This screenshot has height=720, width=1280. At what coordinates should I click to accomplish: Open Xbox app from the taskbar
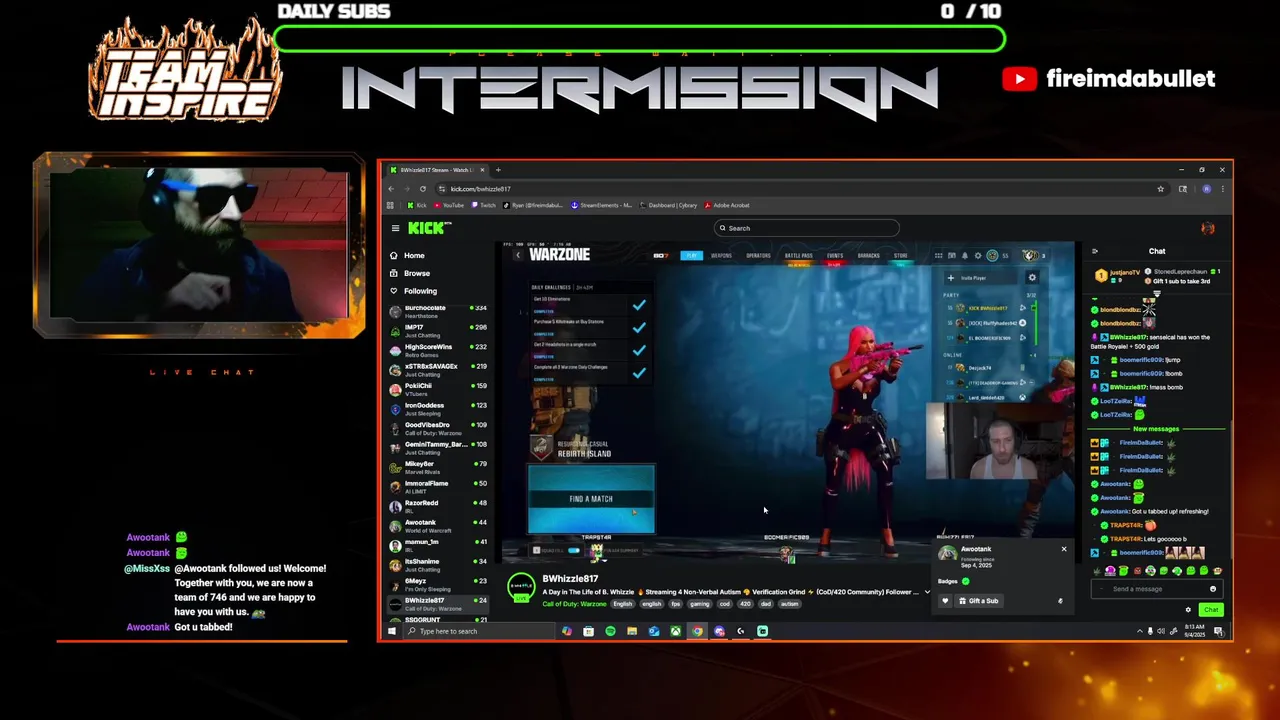tap(676, 631)
